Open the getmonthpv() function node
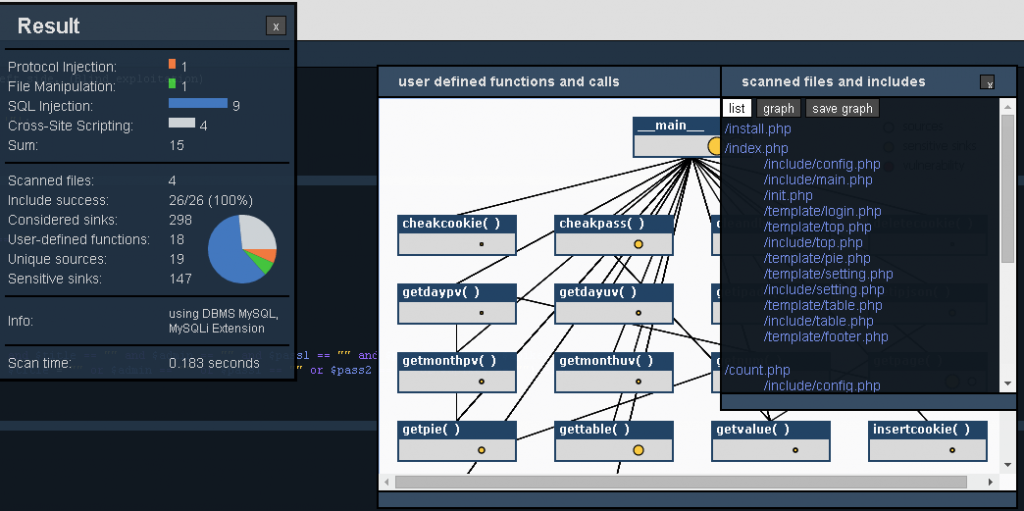This screenshot has height=511, width=1024. tap(457, 361)
